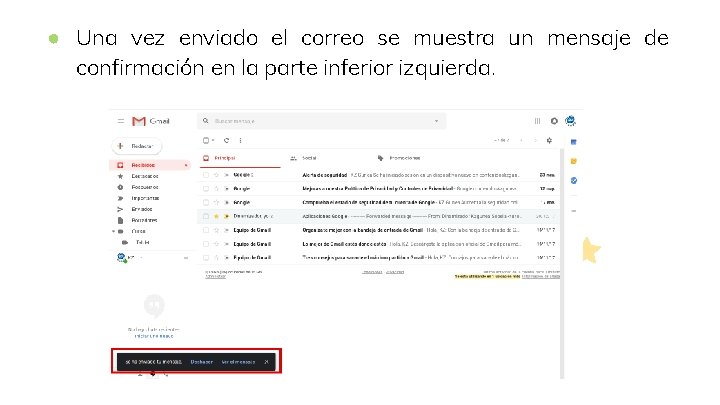Click the Destacados star icon in sidebar

[120, 176]
